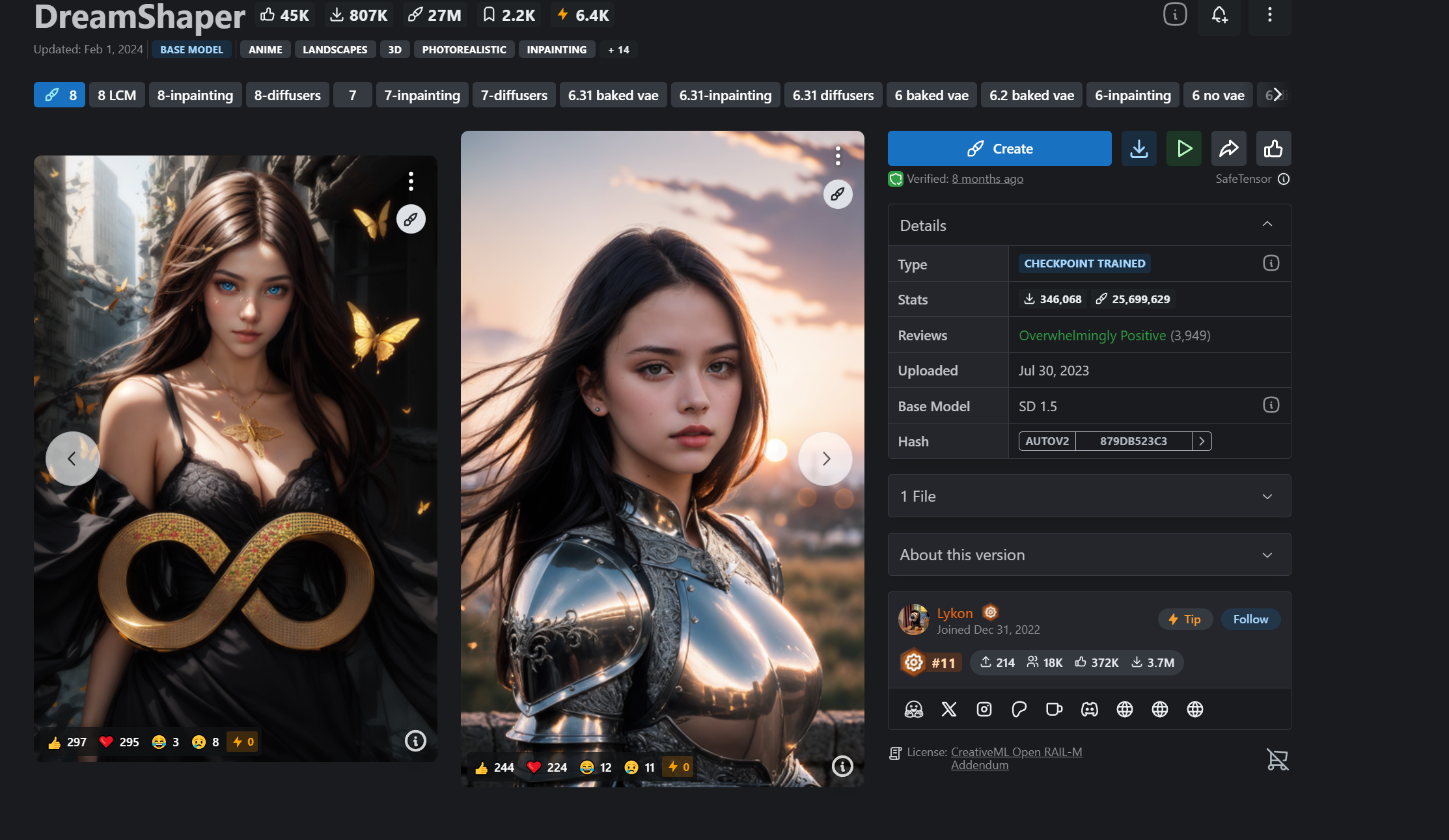Open the notification bell subscribe icon
Image resolution: width=1449 pixels, height=840 pixels.
[x=1219, y=15]
